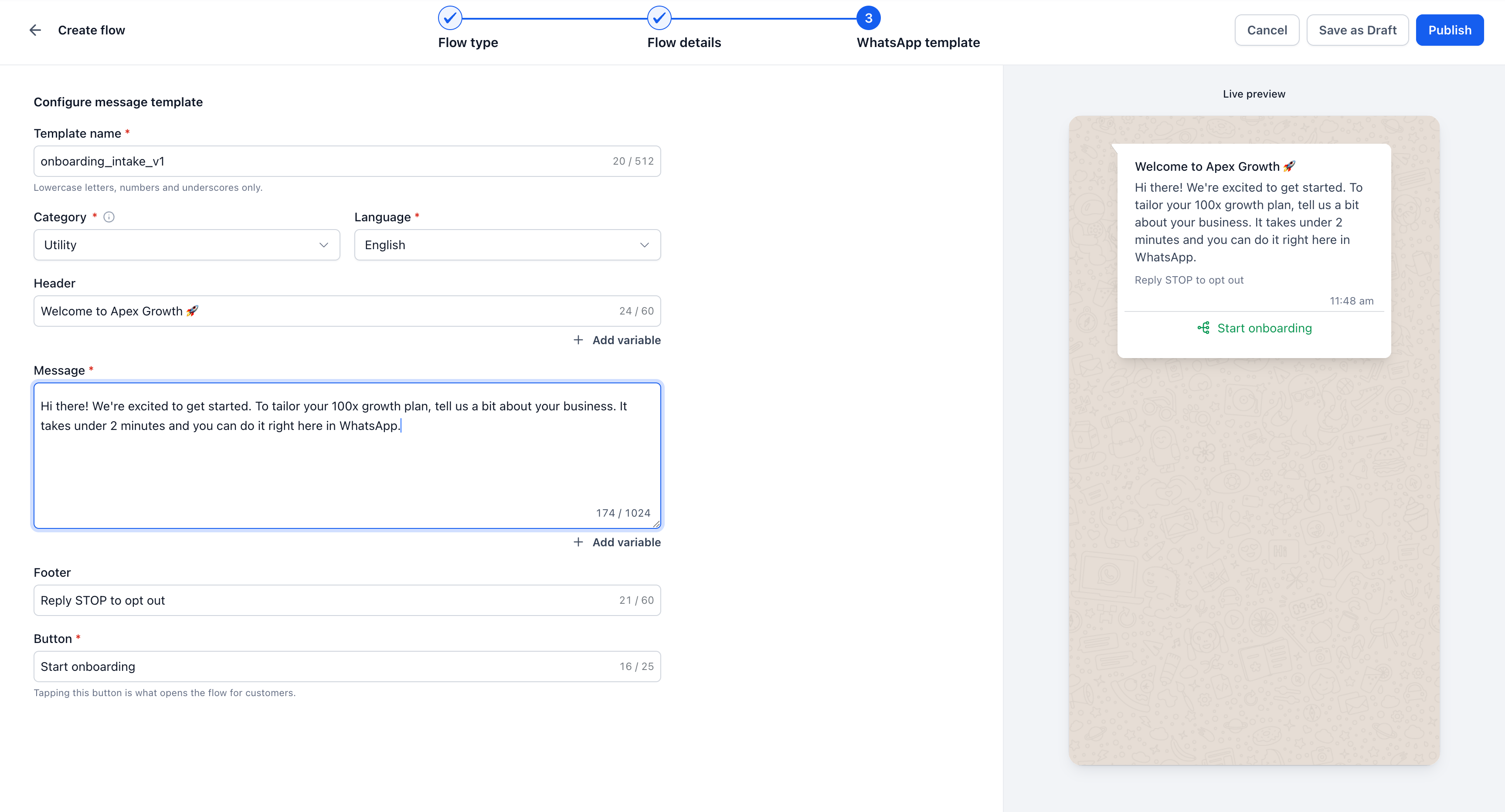
Task: Go to the Flow type step label
Action: click(x=468, y=43)
